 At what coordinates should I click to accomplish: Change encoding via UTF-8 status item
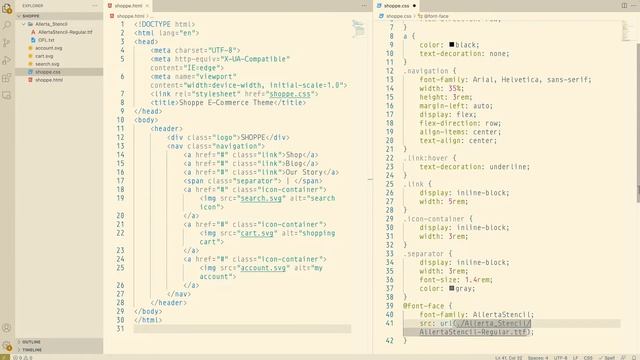tap(560, 358)
